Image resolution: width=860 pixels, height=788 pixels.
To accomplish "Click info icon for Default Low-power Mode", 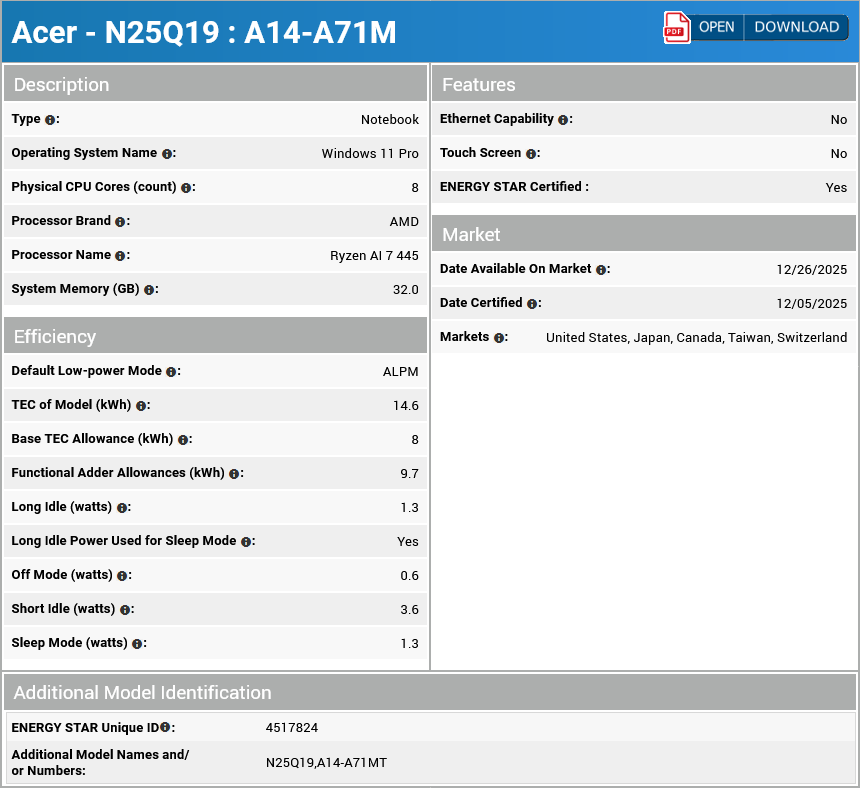I will (x=171, y=372).
